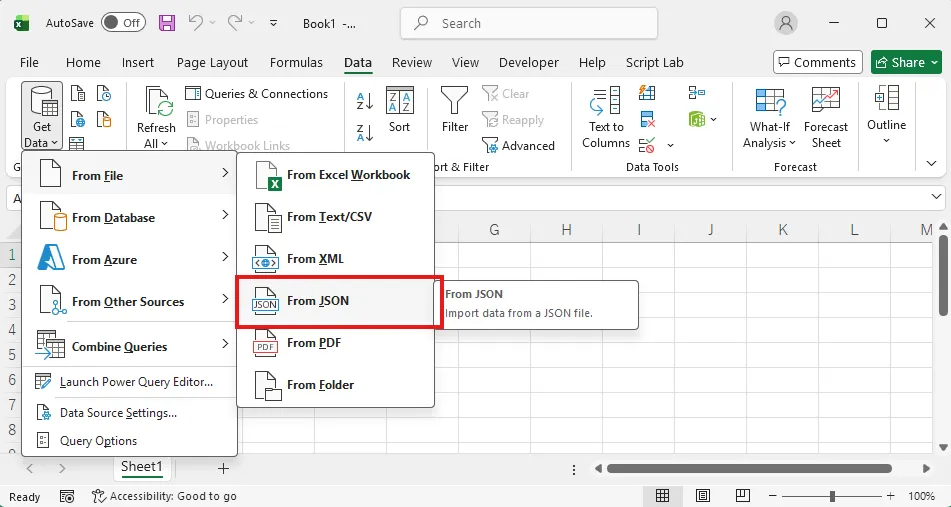951x507 pixels.
Task: Click Text to Columns
Action: (x=606, y=118)
